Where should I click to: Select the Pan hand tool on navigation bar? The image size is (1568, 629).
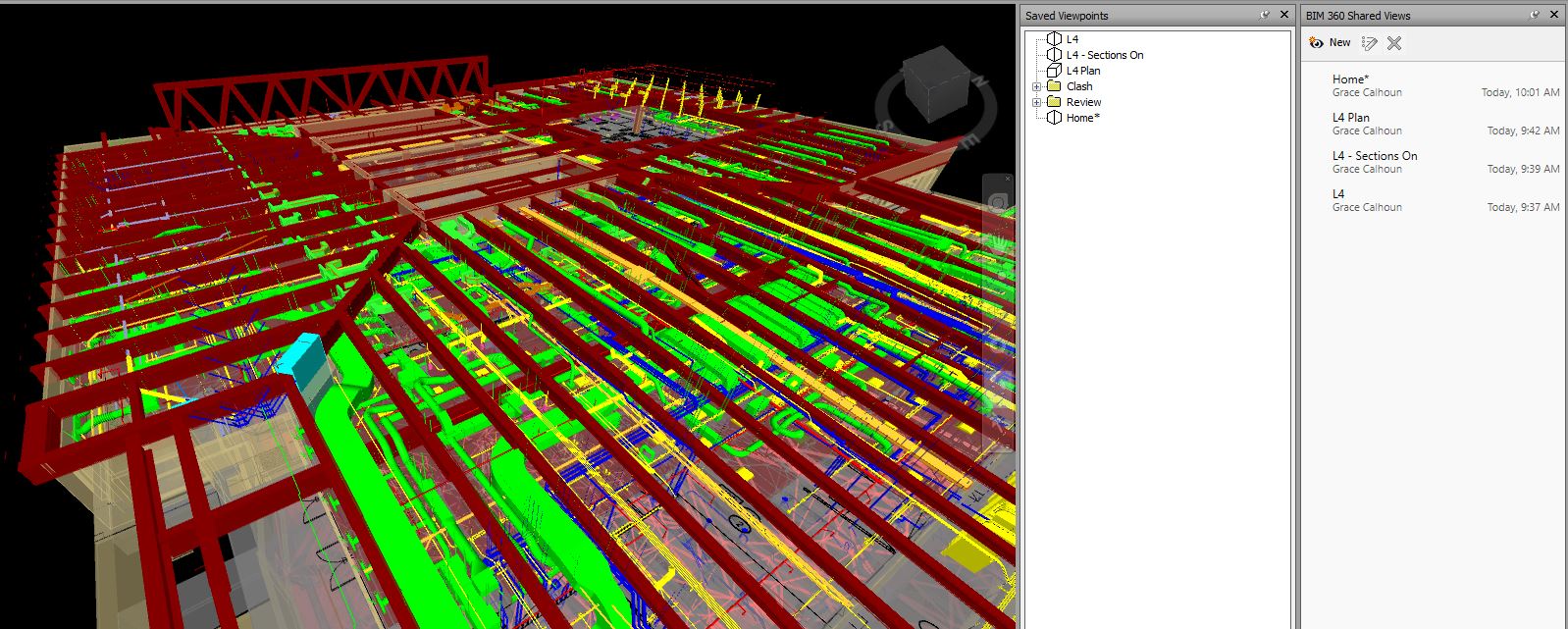click(999, 244)
